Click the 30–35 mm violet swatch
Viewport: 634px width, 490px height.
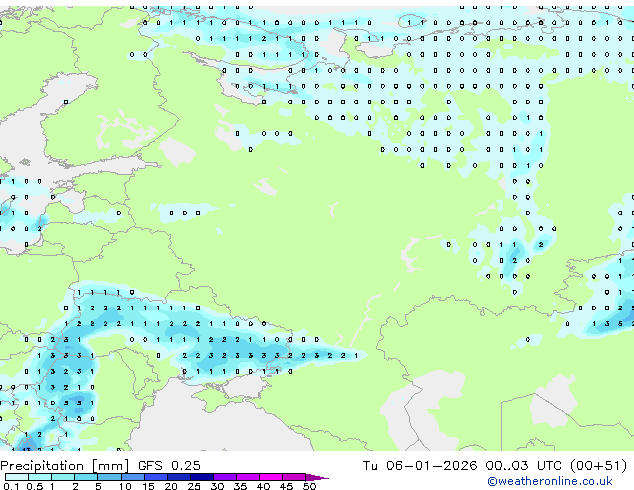pyautogui.click(x=225, y=477)
